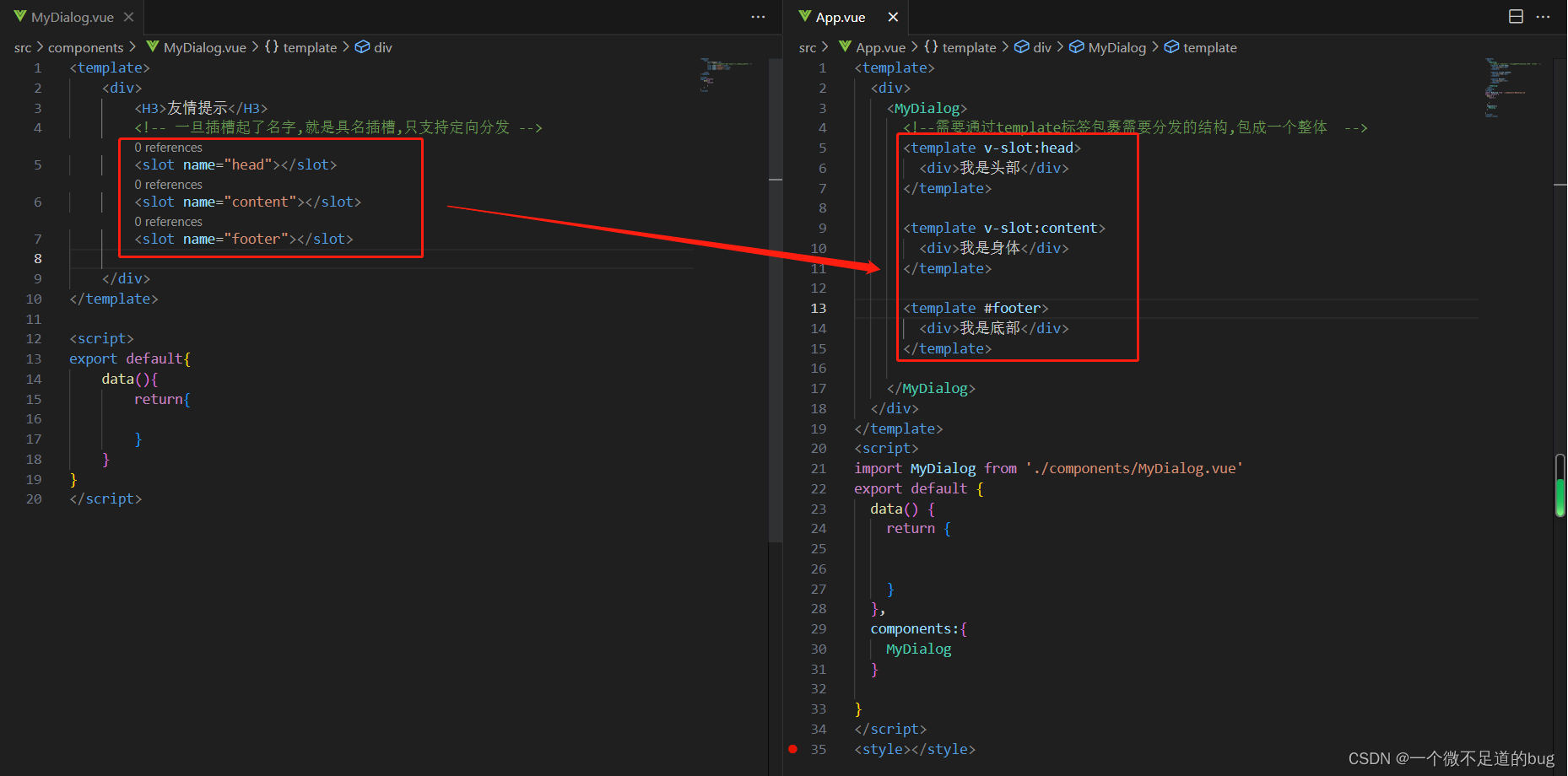This screenshot has width=1568, height=776.
Task: Open 'div' breadcrumb in MyDialog.vue editor
Action: [x=374, y=48]
